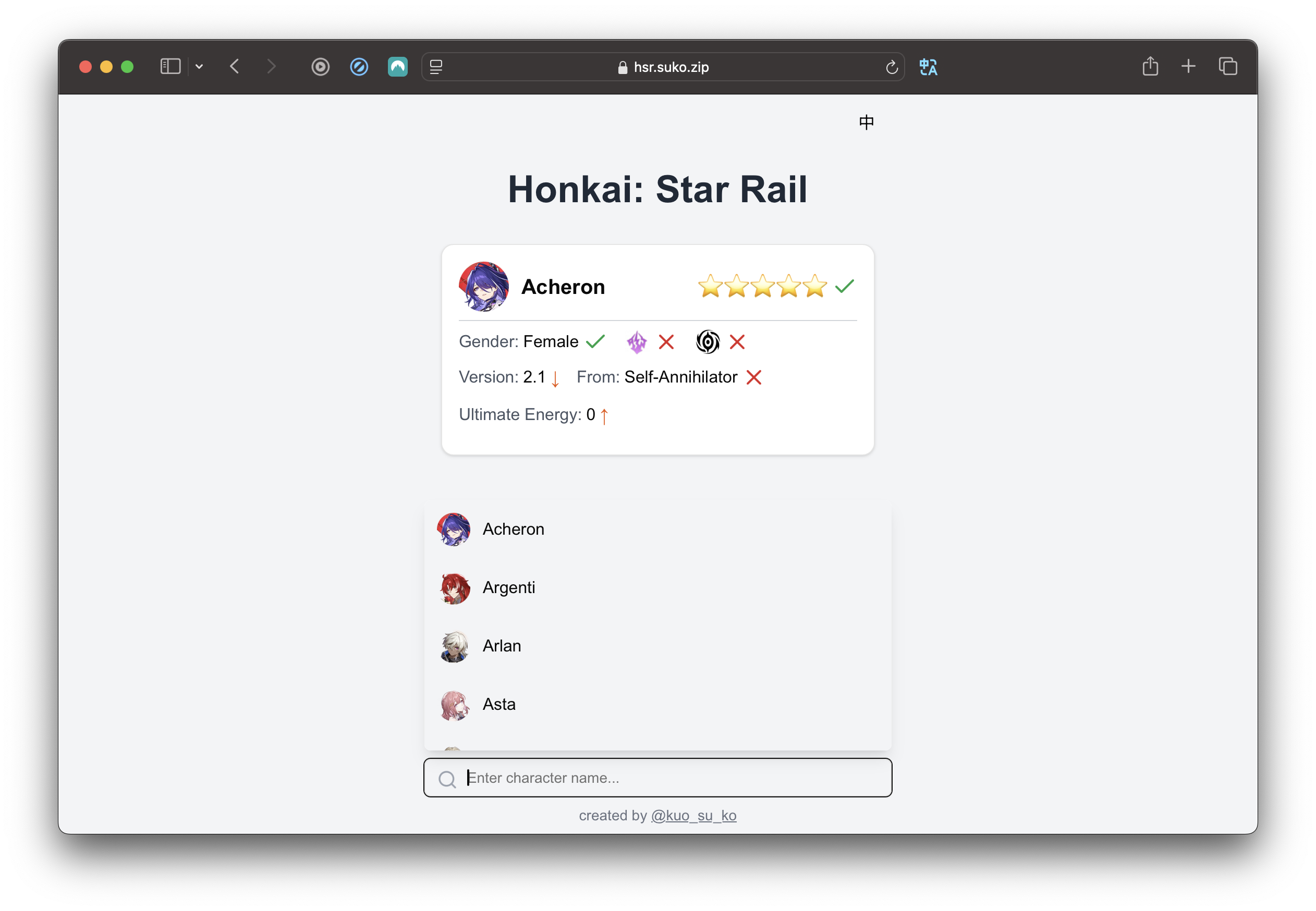Click the teal extension icon
Image resolution: width=1316 pixels, height=911 pixels.
397,67
